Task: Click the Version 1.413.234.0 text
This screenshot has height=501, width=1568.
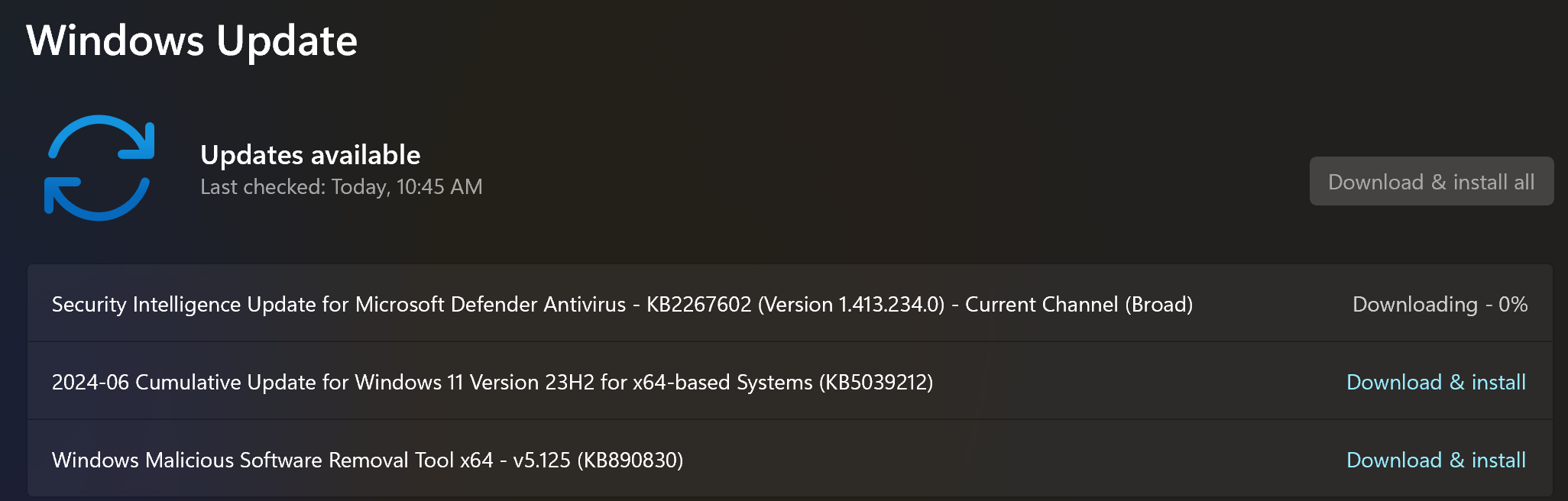Action: 852,304
